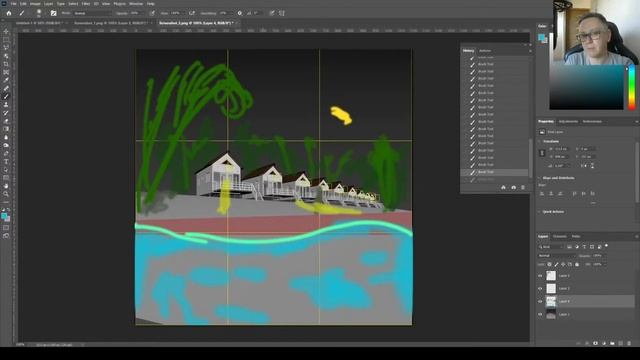Select the Spot Healing Brush tool
Image resolution: width=640 pixels, height=360 pixels.
click(x=6, y=89)
